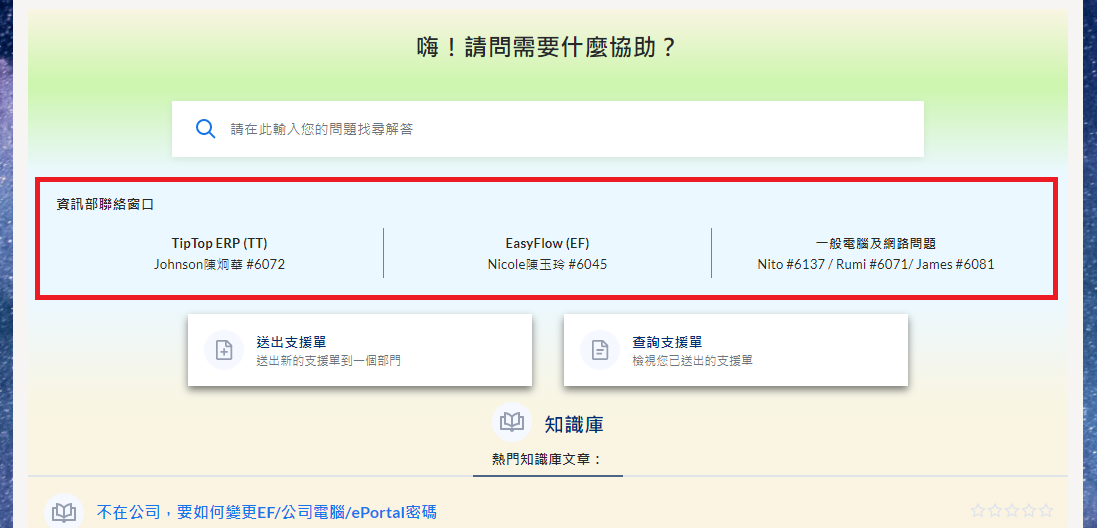Click the 查詢支援單 document icon
1097x528 pixels.
tap(600, 350)
